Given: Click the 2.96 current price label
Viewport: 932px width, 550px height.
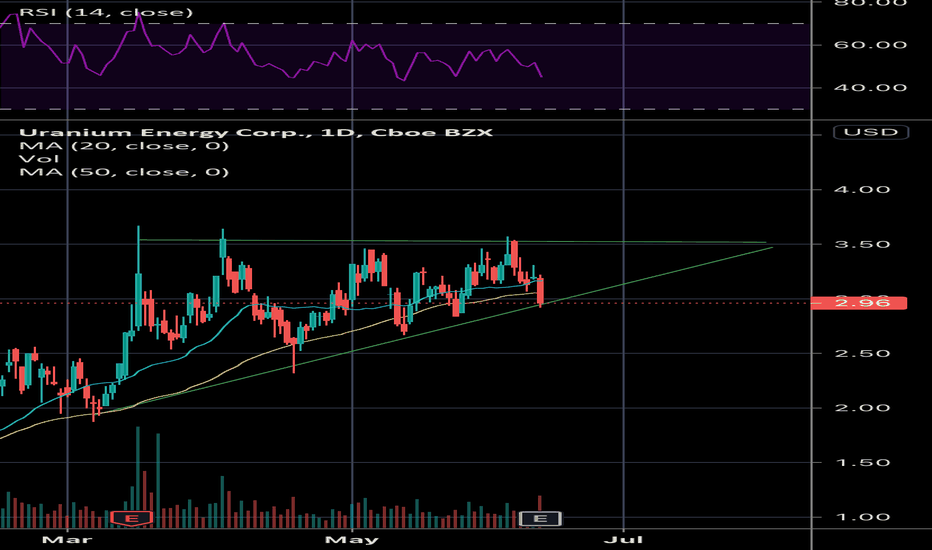Looking at the screenshot, I should point(859,303).
